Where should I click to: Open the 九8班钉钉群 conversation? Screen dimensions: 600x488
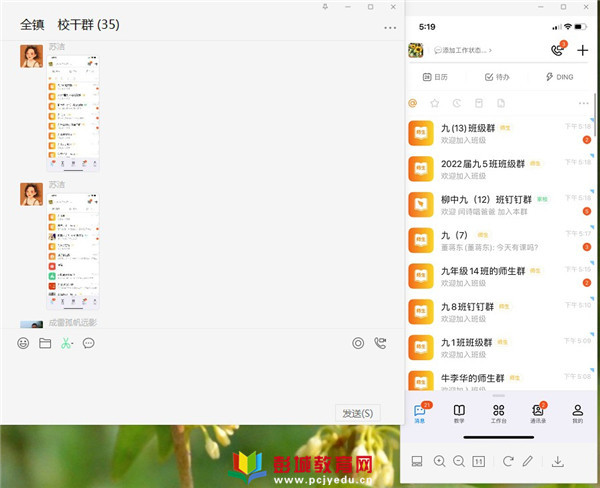coord(500,312)
